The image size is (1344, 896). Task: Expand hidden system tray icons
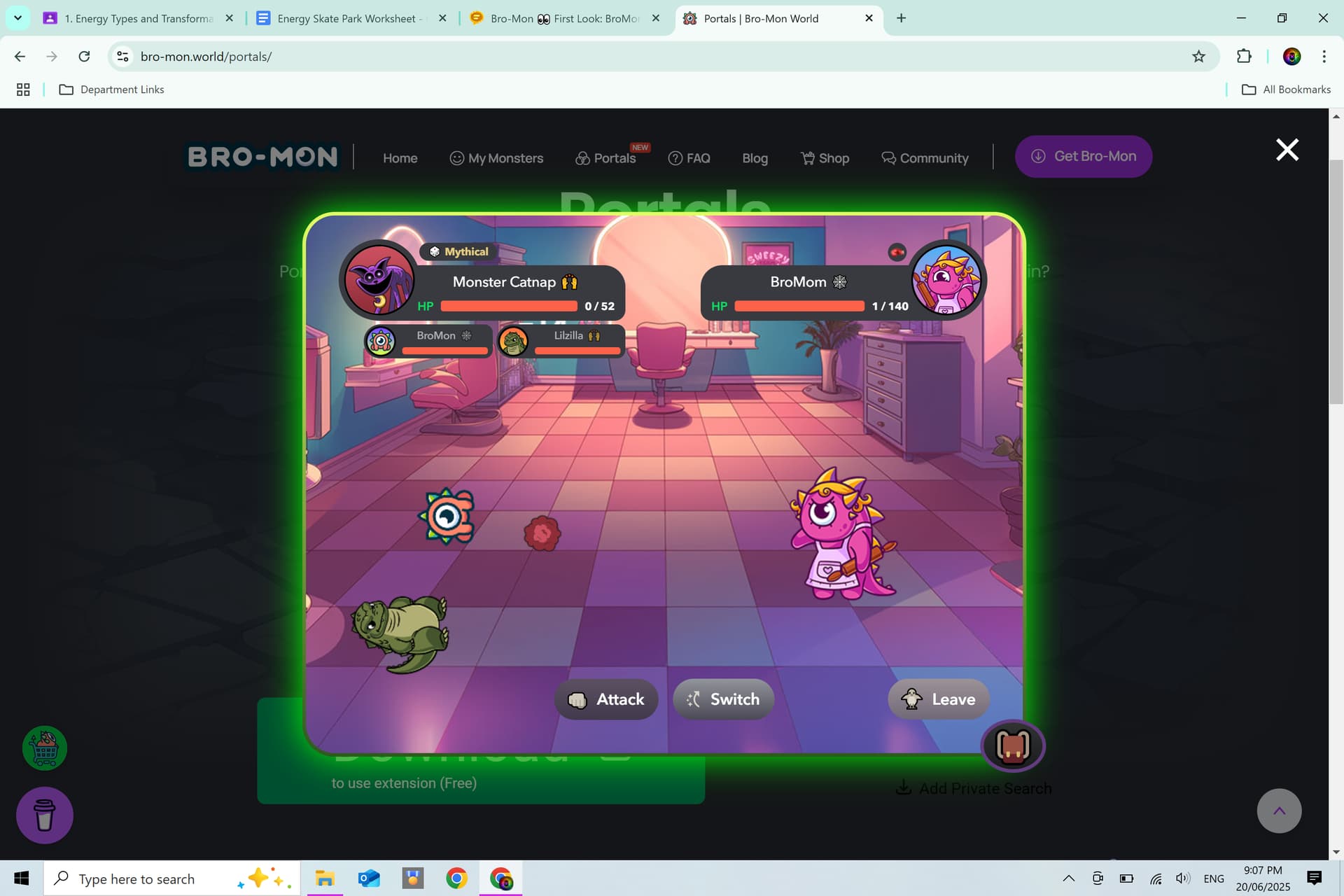(1068, 878)
